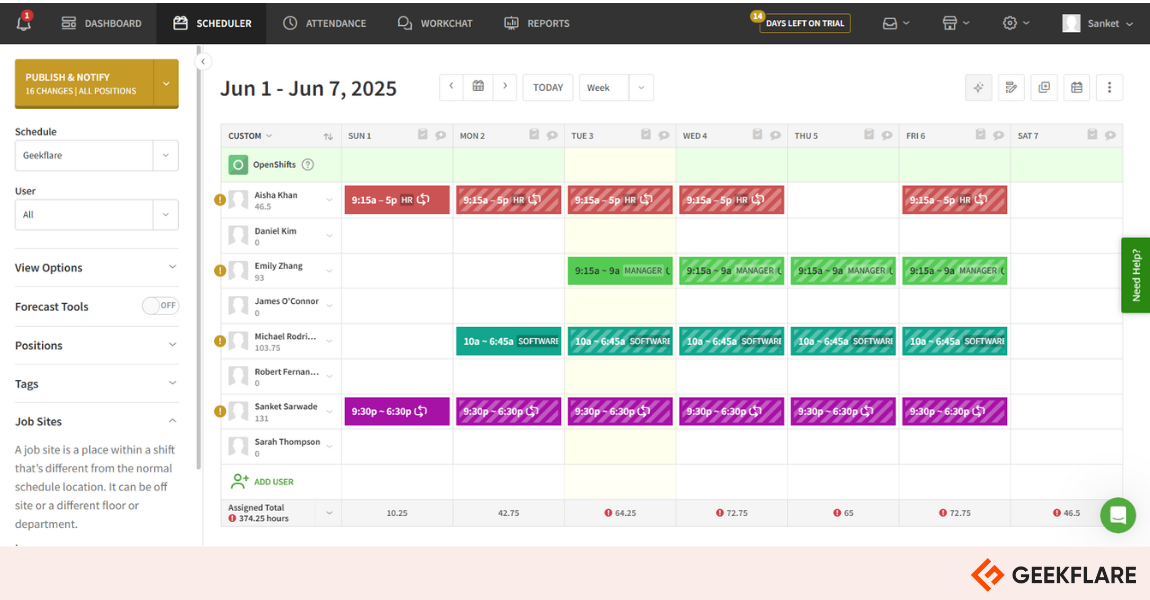Click the copy schedule icon

pyautogui.click(x=1044, y=88)
